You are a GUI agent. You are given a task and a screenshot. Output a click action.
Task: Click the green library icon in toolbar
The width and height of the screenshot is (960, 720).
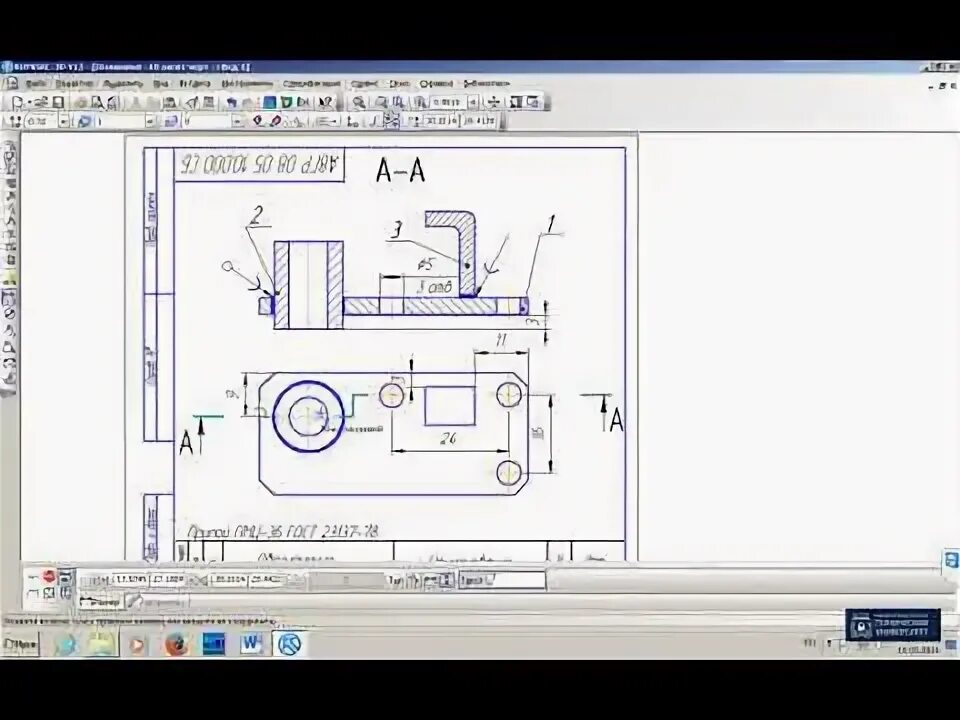(286, 102)
